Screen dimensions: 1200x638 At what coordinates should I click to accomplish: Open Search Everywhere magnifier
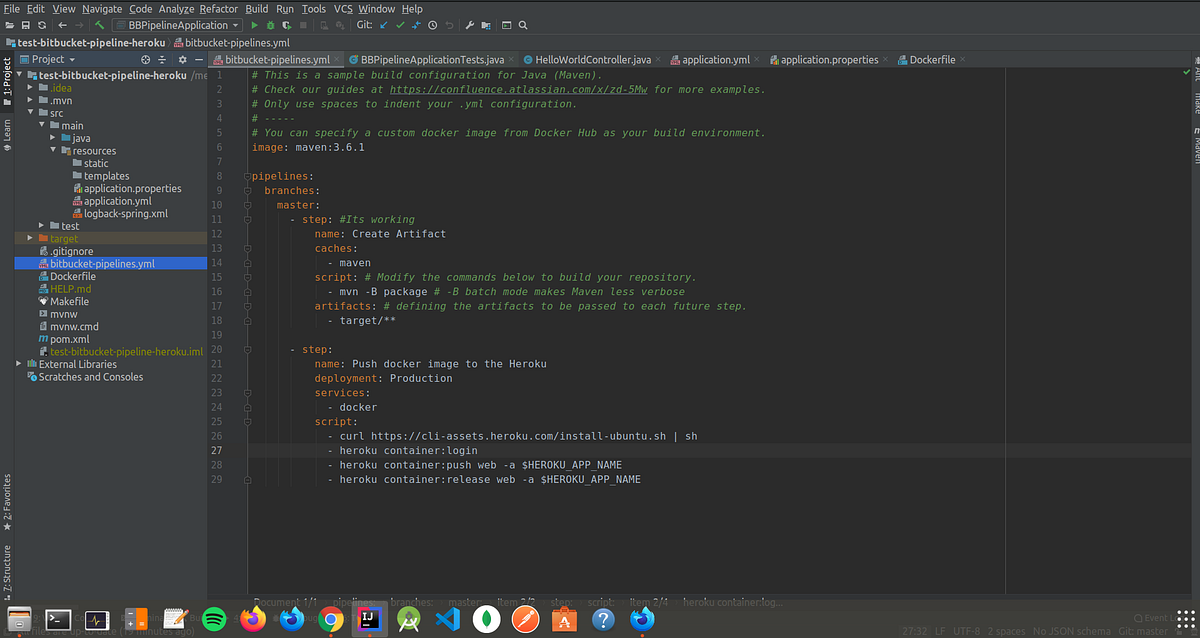click(x=524, y=25)
